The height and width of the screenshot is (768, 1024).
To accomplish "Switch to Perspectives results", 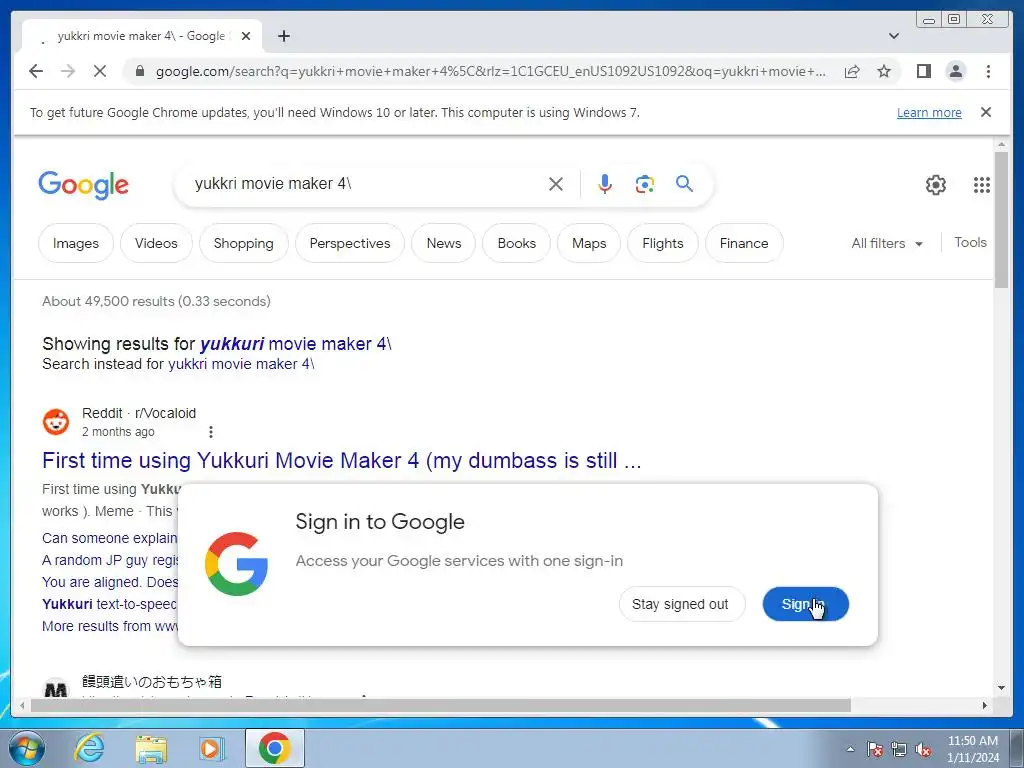I will 350,243.
